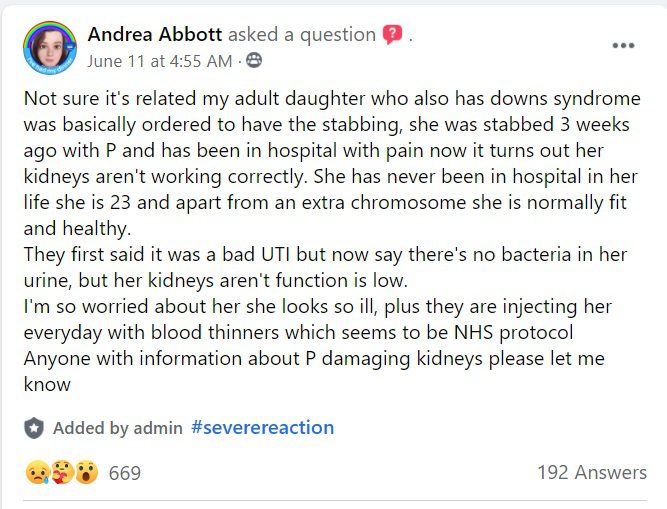The image size is (667, 509).
Task: View the 192 Answers
Action: [x=592, y=472]
